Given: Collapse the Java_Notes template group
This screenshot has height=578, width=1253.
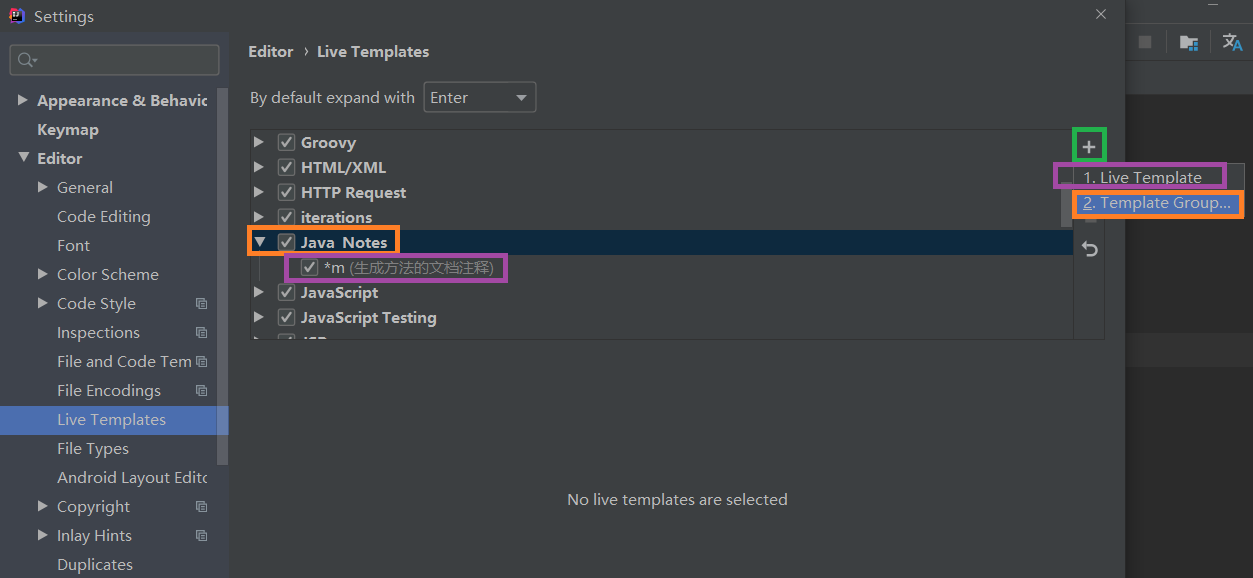Looking at the screenshot, I should pyautogui.click(x=259, y=241).
